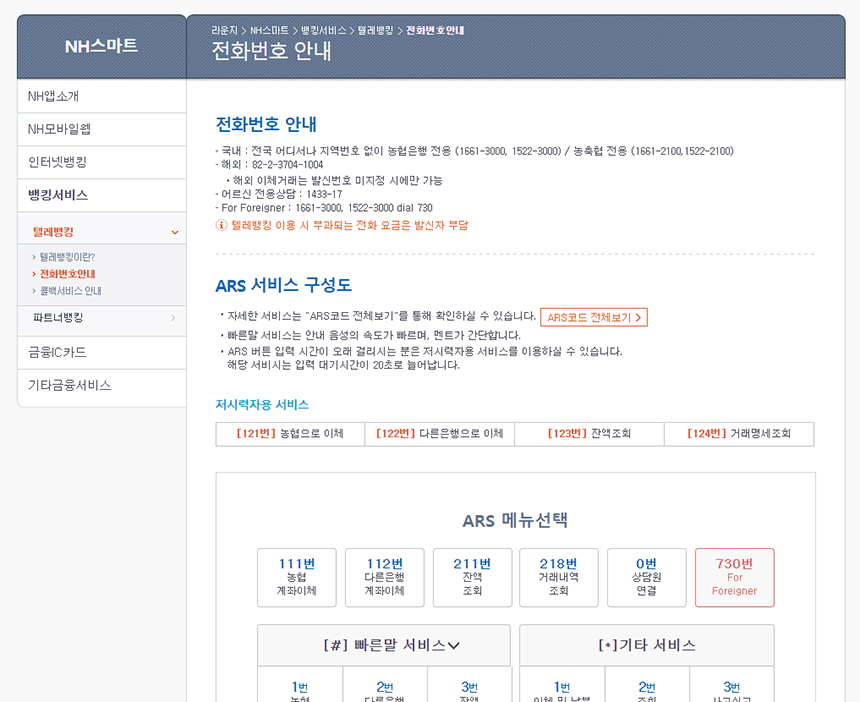Click 전화번호안내 in the breadcrumb
The width and height of the screenshot is (860, 702).
[x=435, y=31]
